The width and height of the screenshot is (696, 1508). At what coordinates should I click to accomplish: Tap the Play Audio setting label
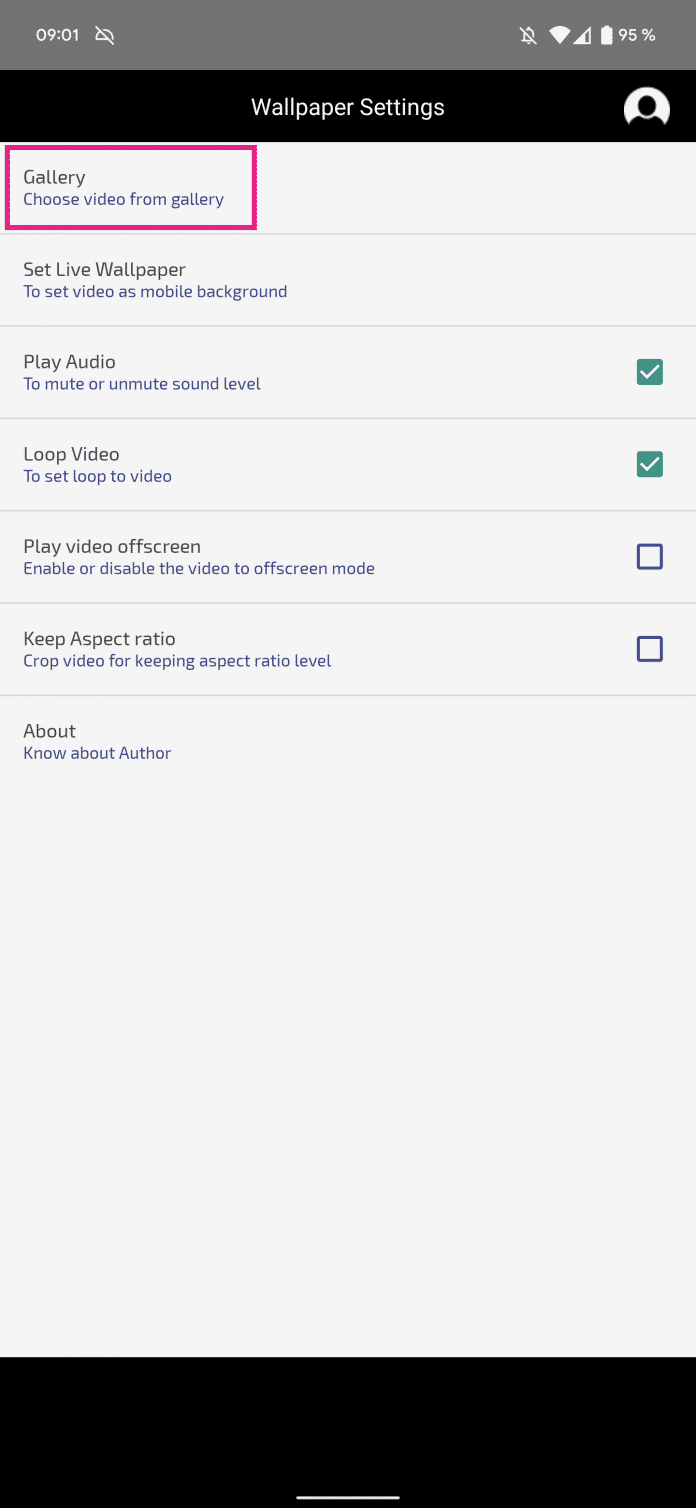point(70,362)
